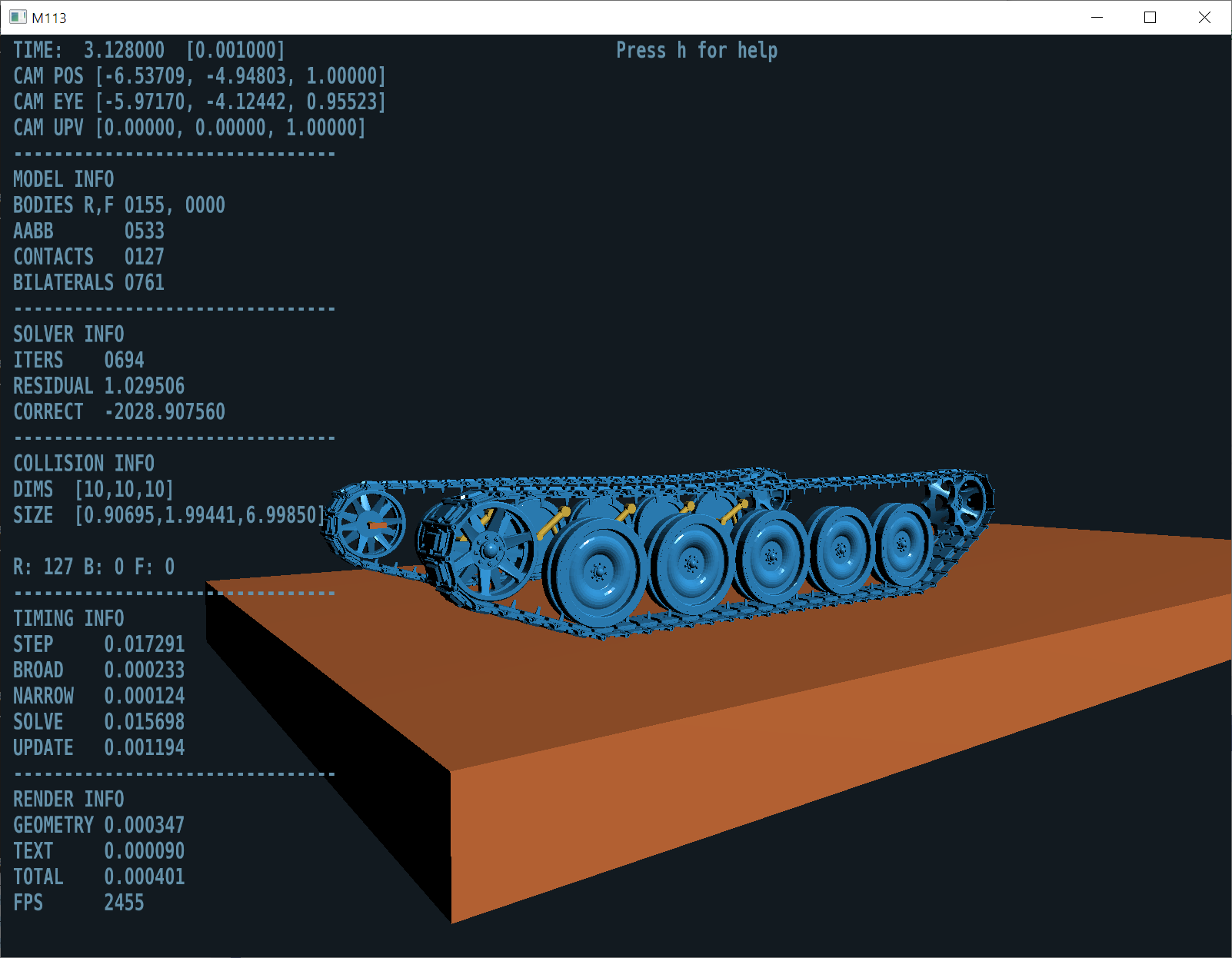Image resolution: width=1232 pixels, height=958 pixels.
Task: Click the DIMS [10,10,10] line
Action: (x=94, y=490)
